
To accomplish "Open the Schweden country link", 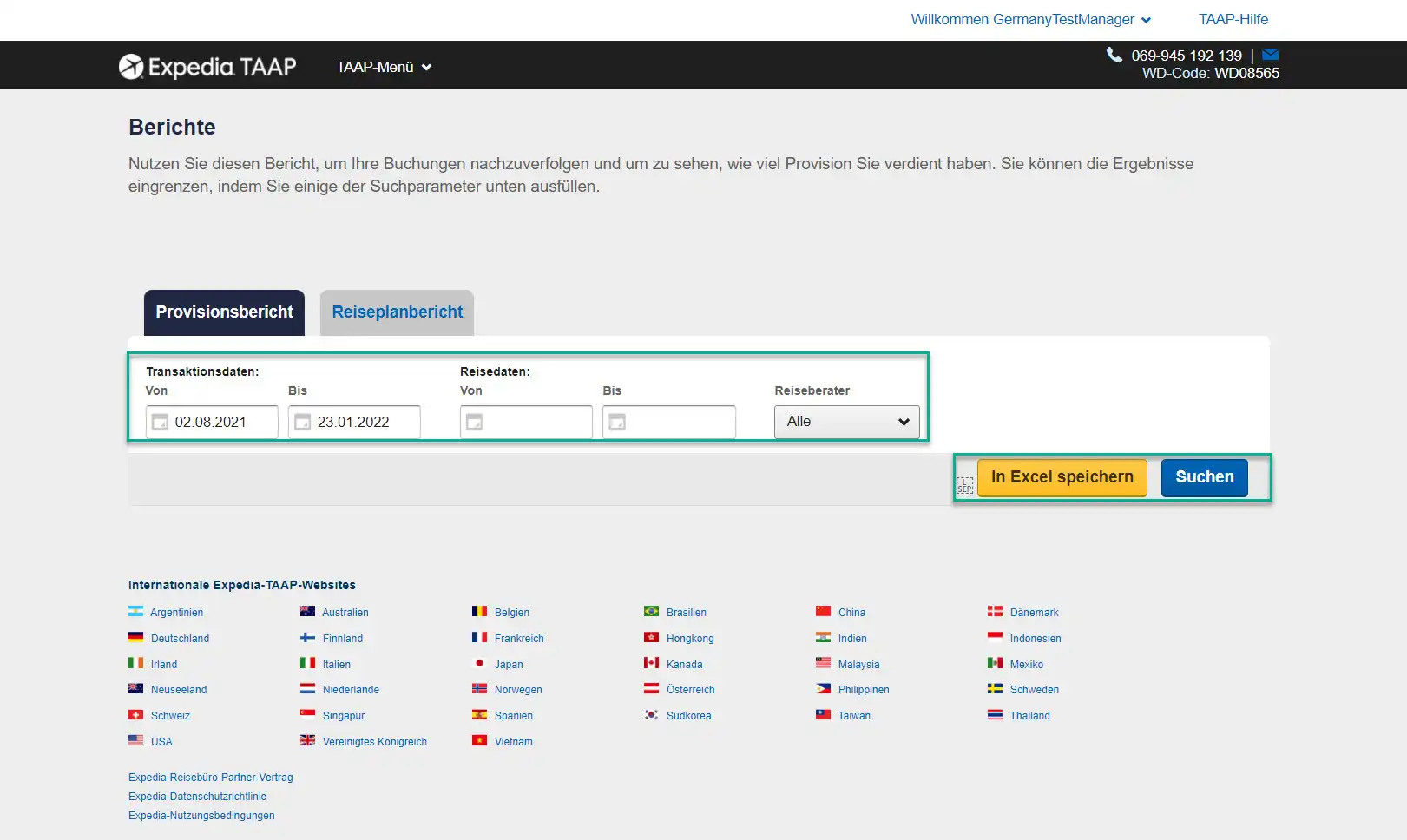I will [1035, 690].
